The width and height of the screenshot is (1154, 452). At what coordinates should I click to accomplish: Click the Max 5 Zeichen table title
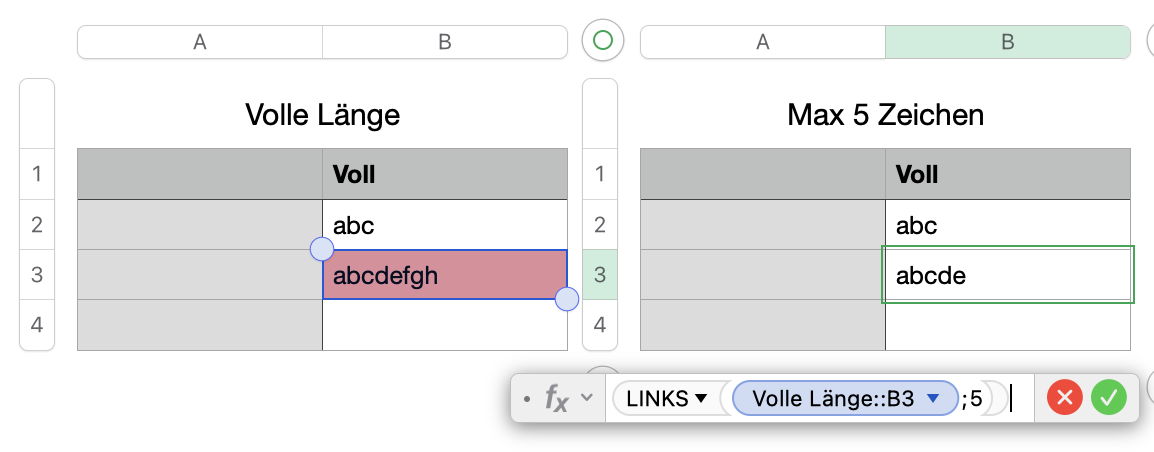tap(885, 115)
